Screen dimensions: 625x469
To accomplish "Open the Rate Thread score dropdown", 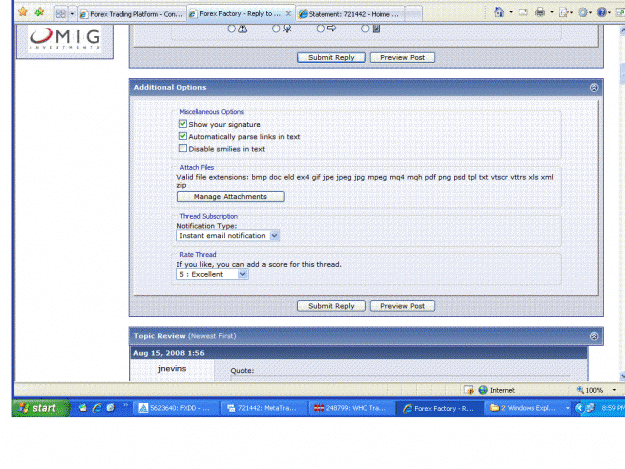I will point(212,274).
